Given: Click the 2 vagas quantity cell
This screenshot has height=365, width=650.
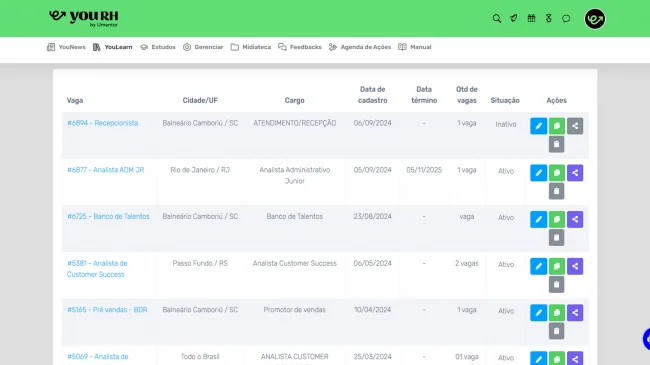Looking at the screenshot, I should point(467,263).
